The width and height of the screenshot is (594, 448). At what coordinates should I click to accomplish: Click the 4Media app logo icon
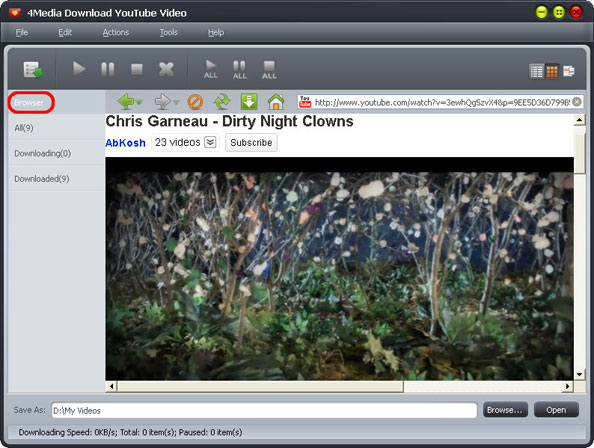point(15,13)
